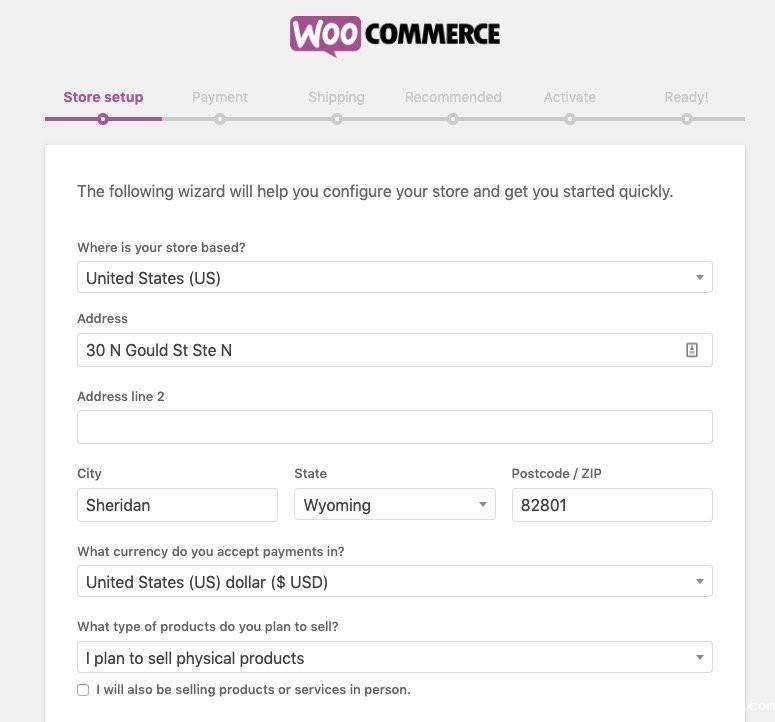Open the store country dropdown
Viewport: 775px width, 722px height.
coord(394,278)
